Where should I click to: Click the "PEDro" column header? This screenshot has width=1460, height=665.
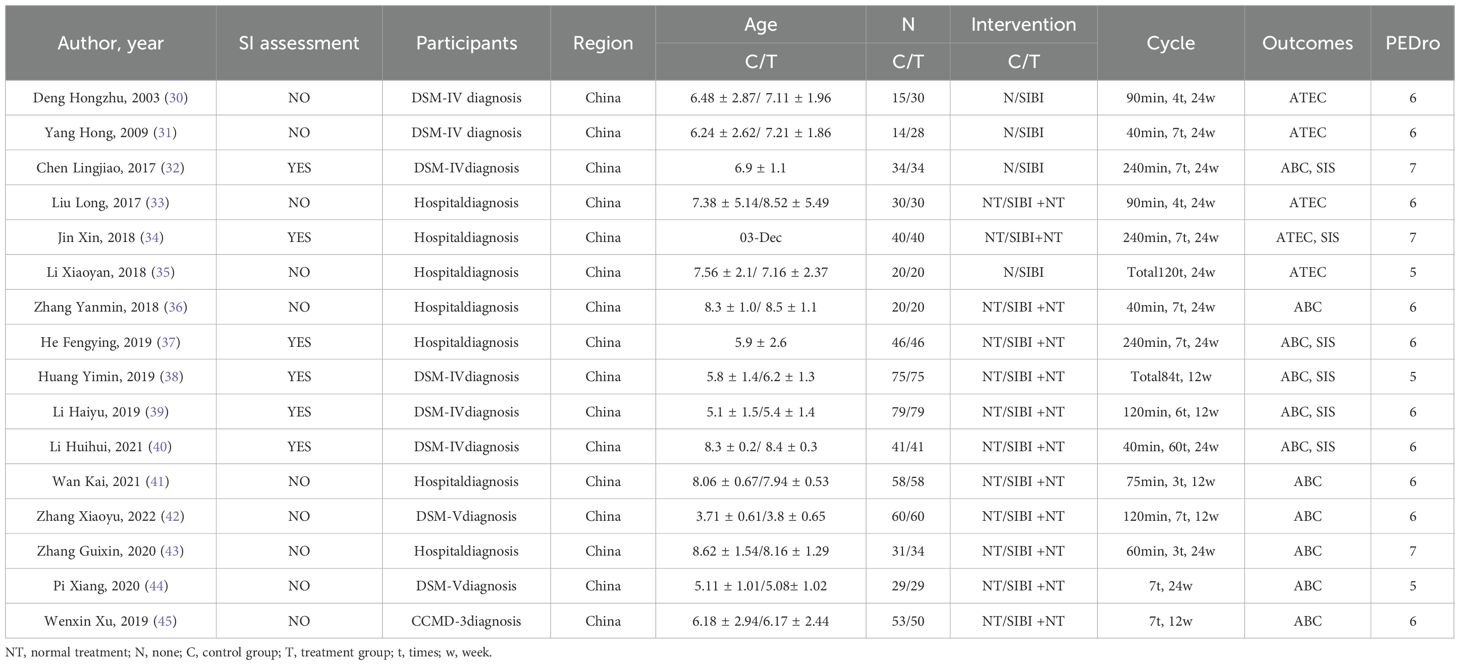(1412, 44)
